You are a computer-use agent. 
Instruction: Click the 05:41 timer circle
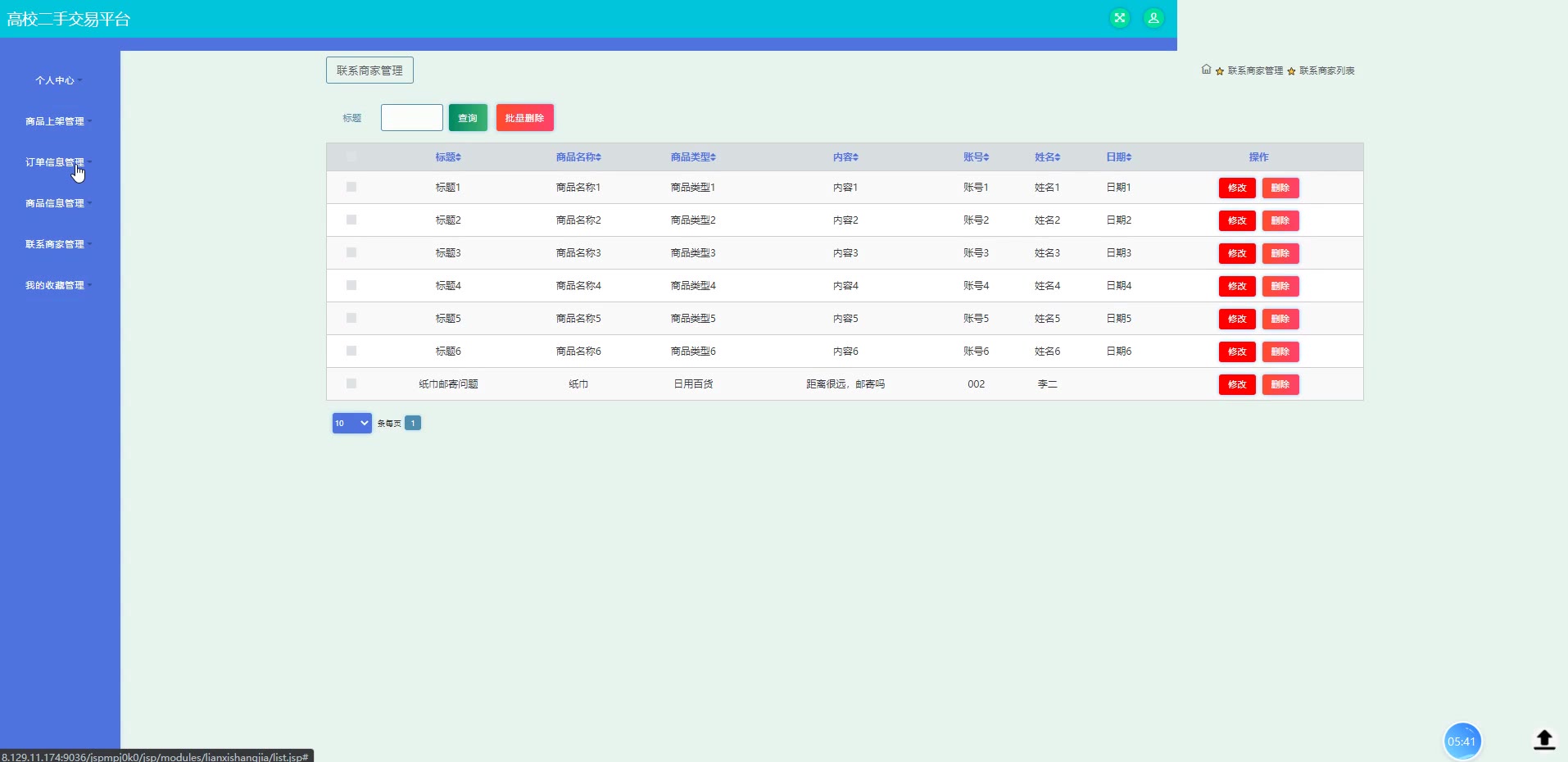pyautogui.click(x=1462, y=742)
